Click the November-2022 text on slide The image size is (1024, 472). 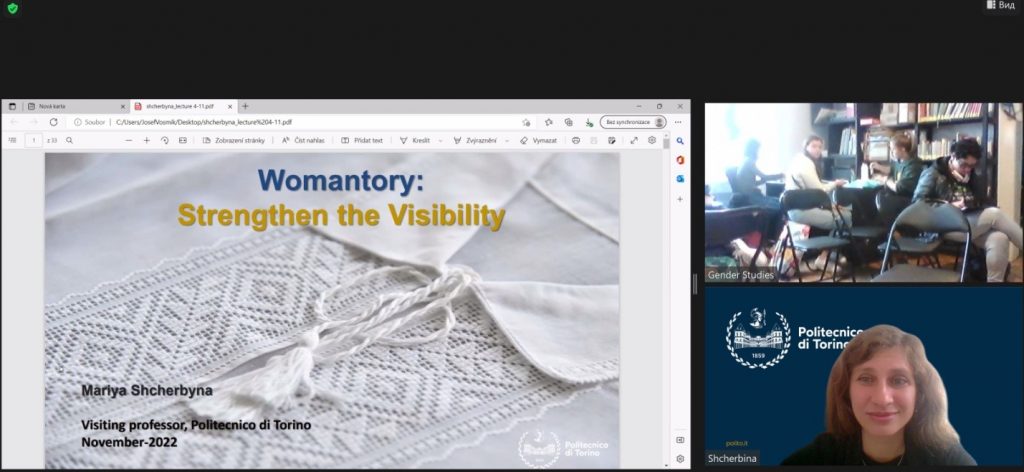coord(129,442)
